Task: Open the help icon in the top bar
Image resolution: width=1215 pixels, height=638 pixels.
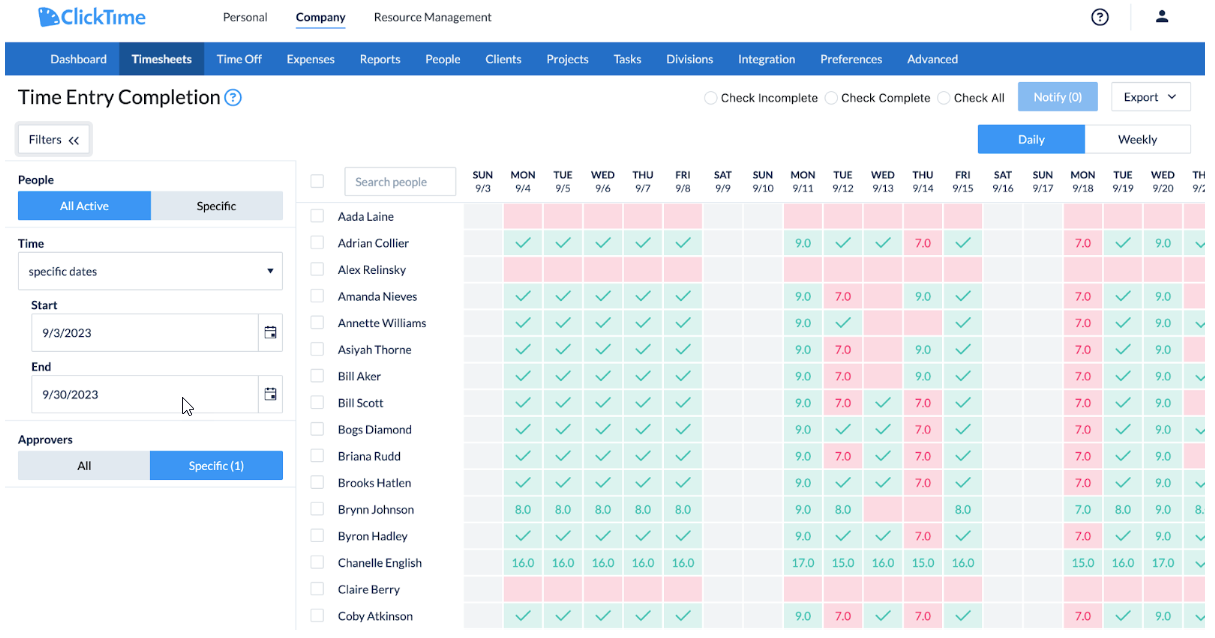Action: [x=1100, y=17]
